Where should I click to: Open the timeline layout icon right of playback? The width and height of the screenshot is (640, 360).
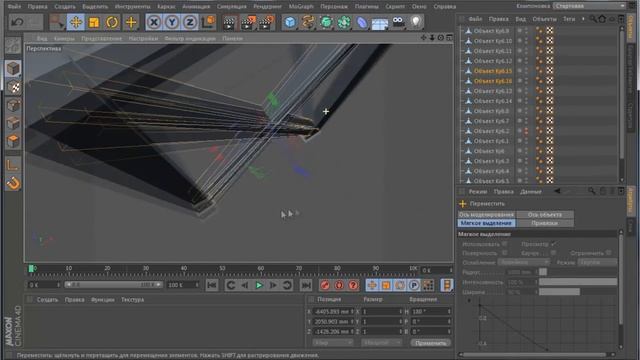447,285
